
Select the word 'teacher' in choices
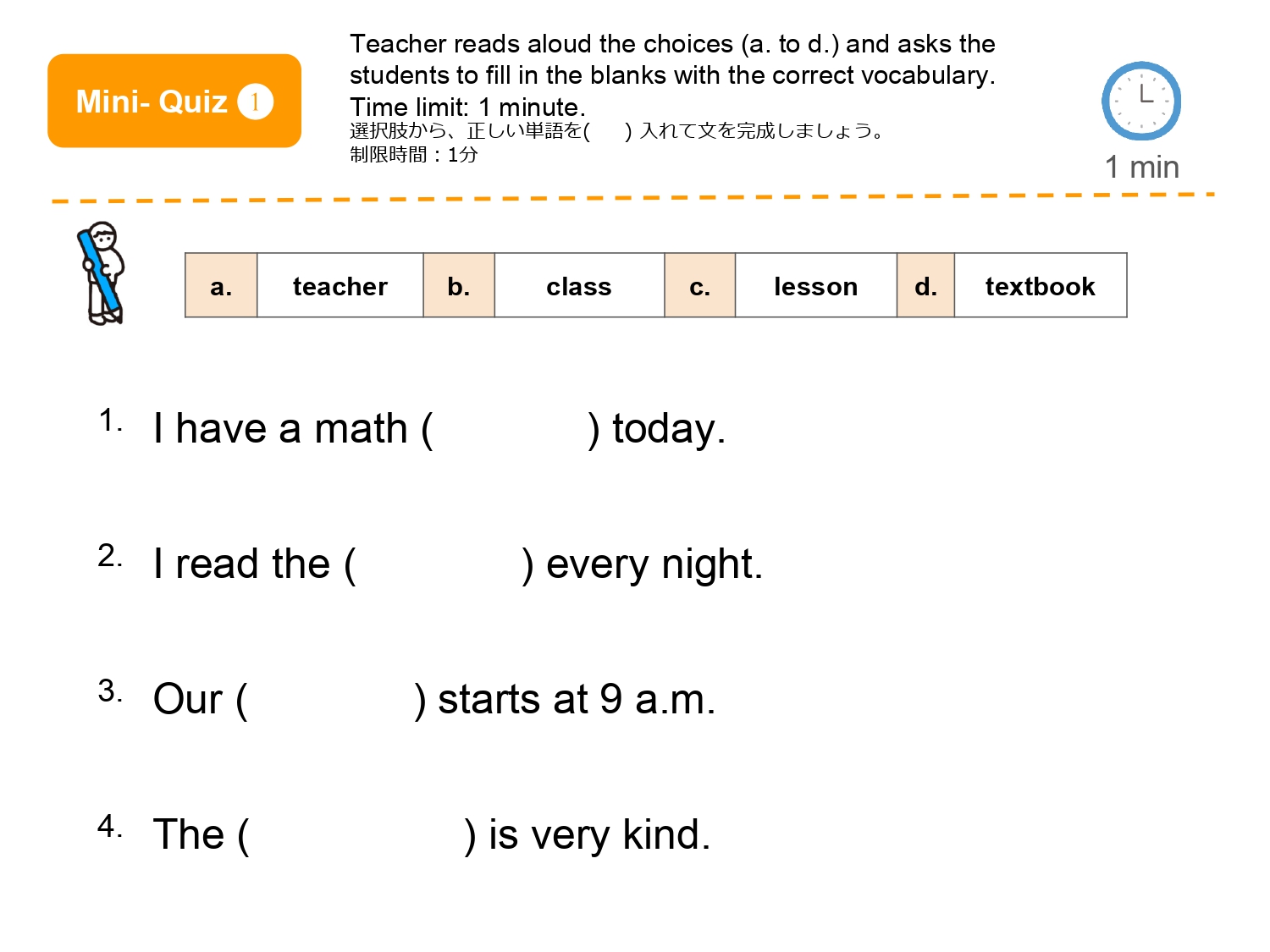click(x=340, y=286)
